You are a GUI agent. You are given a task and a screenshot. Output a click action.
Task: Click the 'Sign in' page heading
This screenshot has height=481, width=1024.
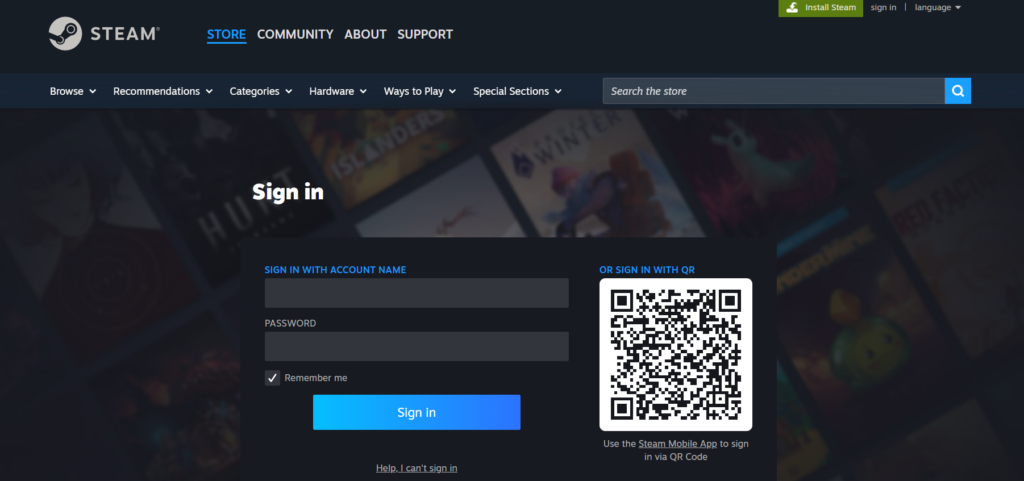click(288, 192)
